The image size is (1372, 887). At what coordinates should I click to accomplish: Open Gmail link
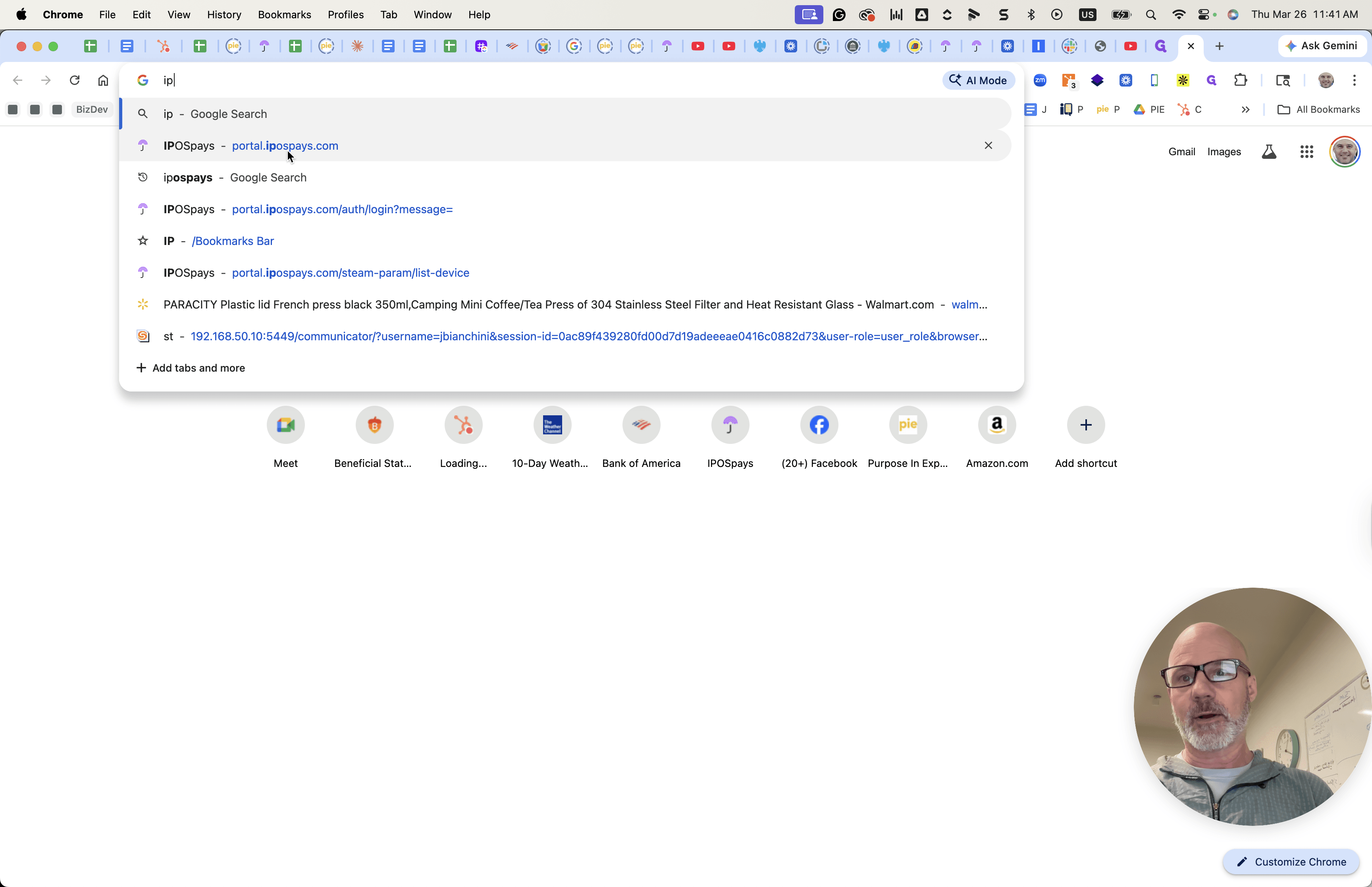1181,152
